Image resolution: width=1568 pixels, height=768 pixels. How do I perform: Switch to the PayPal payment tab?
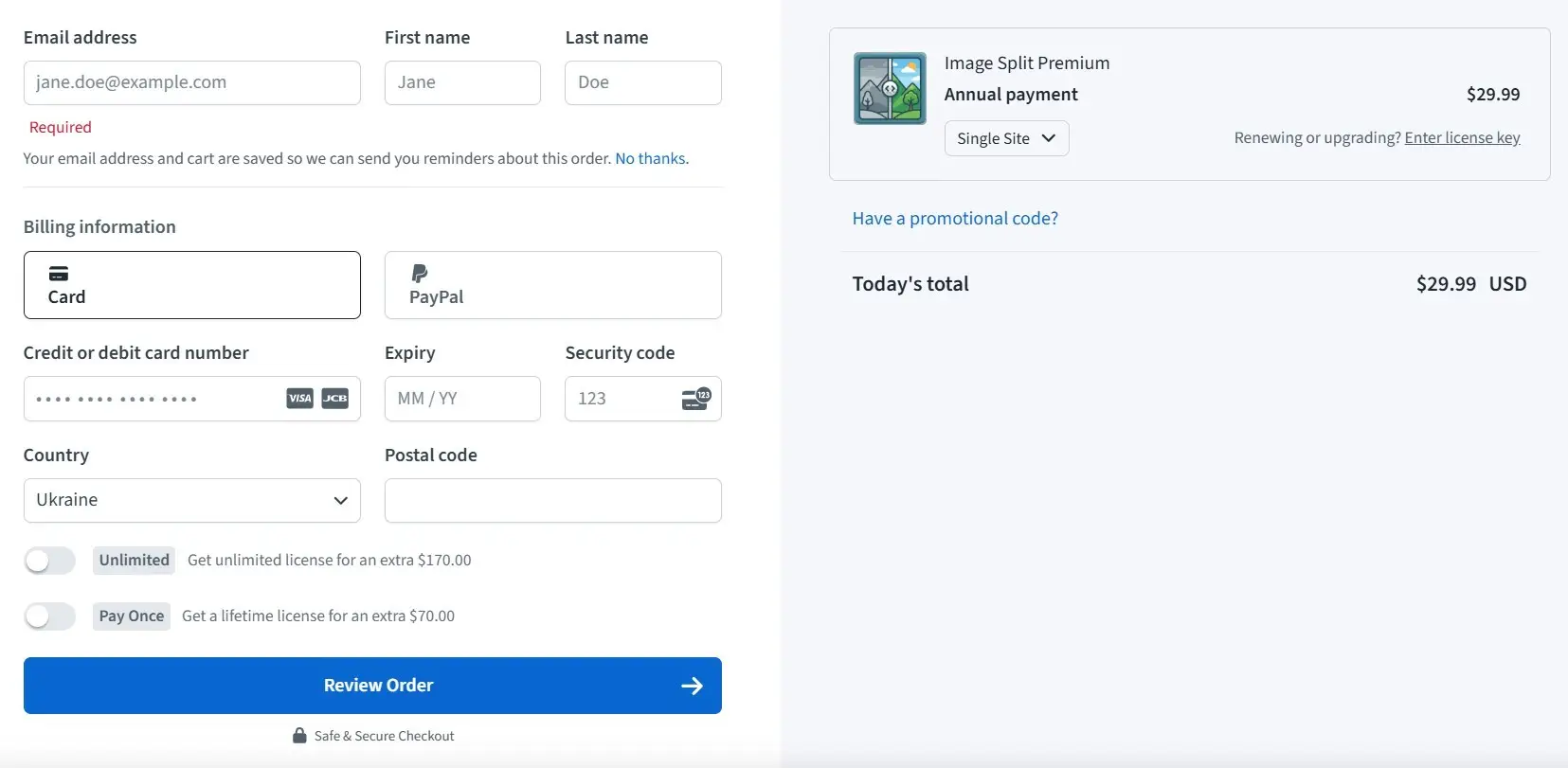tap(552, 285)
